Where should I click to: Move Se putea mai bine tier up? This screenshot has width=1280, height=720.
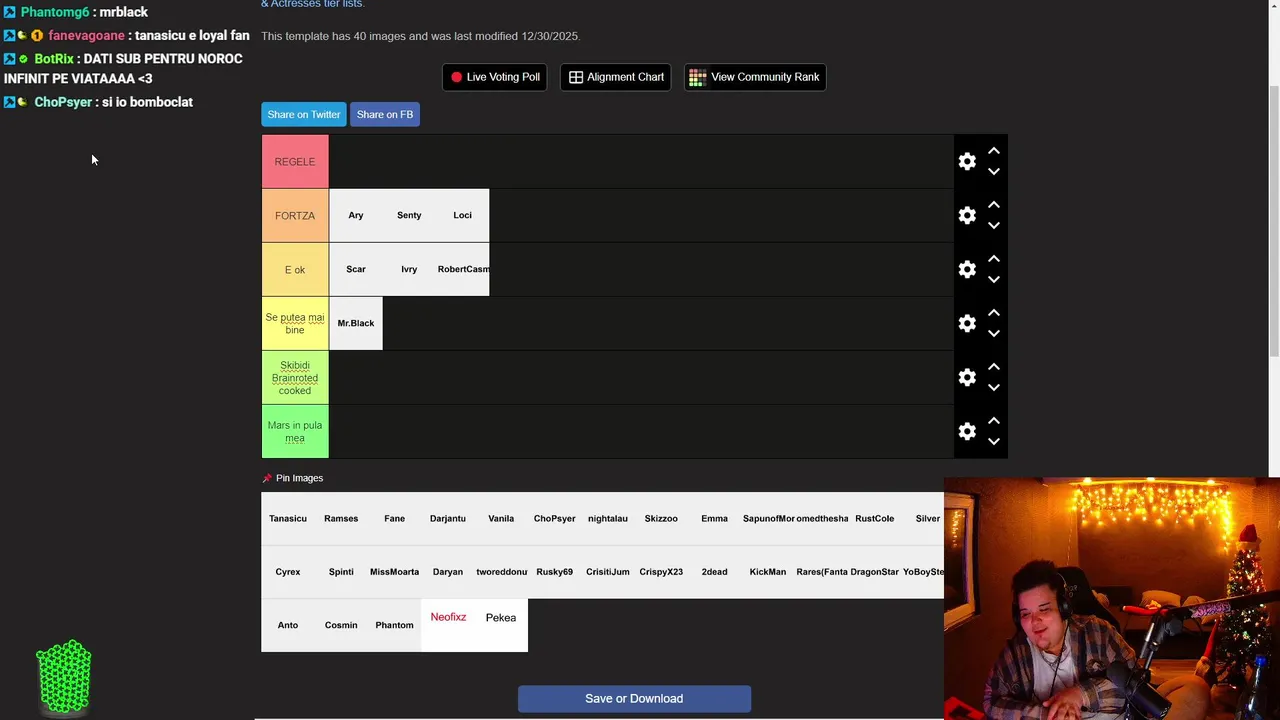(x=994, y=313)
